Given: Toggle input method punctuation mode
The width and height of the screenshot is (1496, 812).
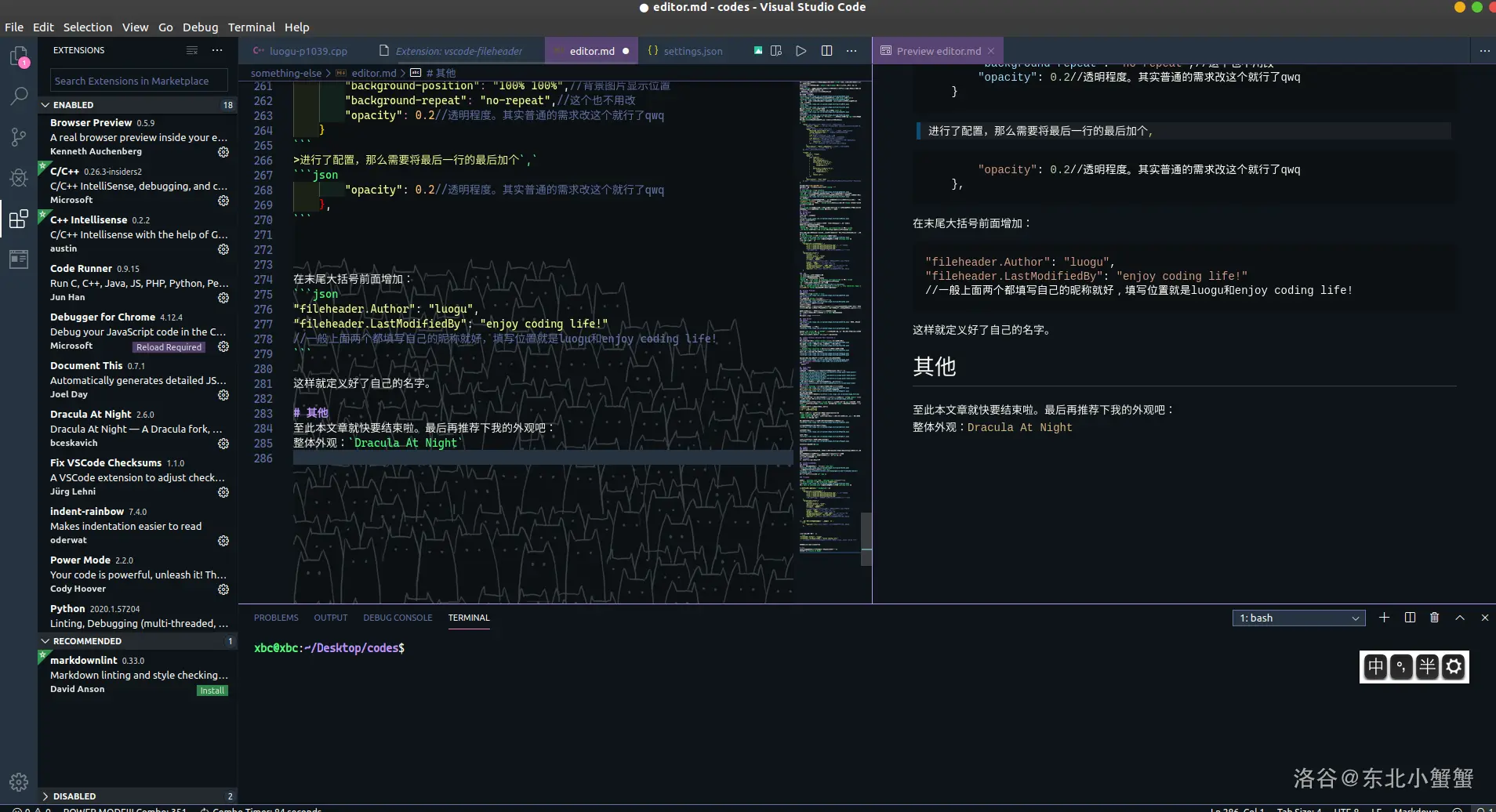Looking at the screenshot, I should pos(1401,667).
